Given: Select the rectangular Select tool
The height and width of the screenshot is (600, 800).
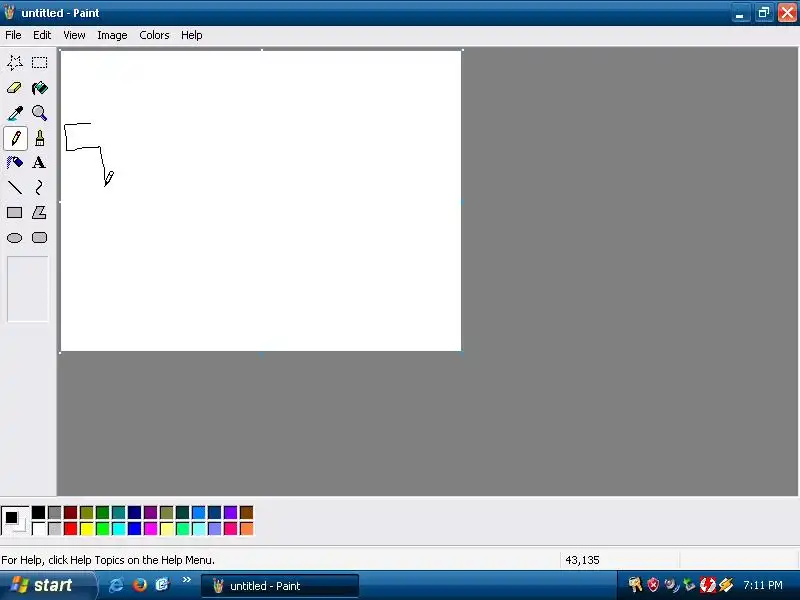Looking at the screenshot, I should point(39,63).
